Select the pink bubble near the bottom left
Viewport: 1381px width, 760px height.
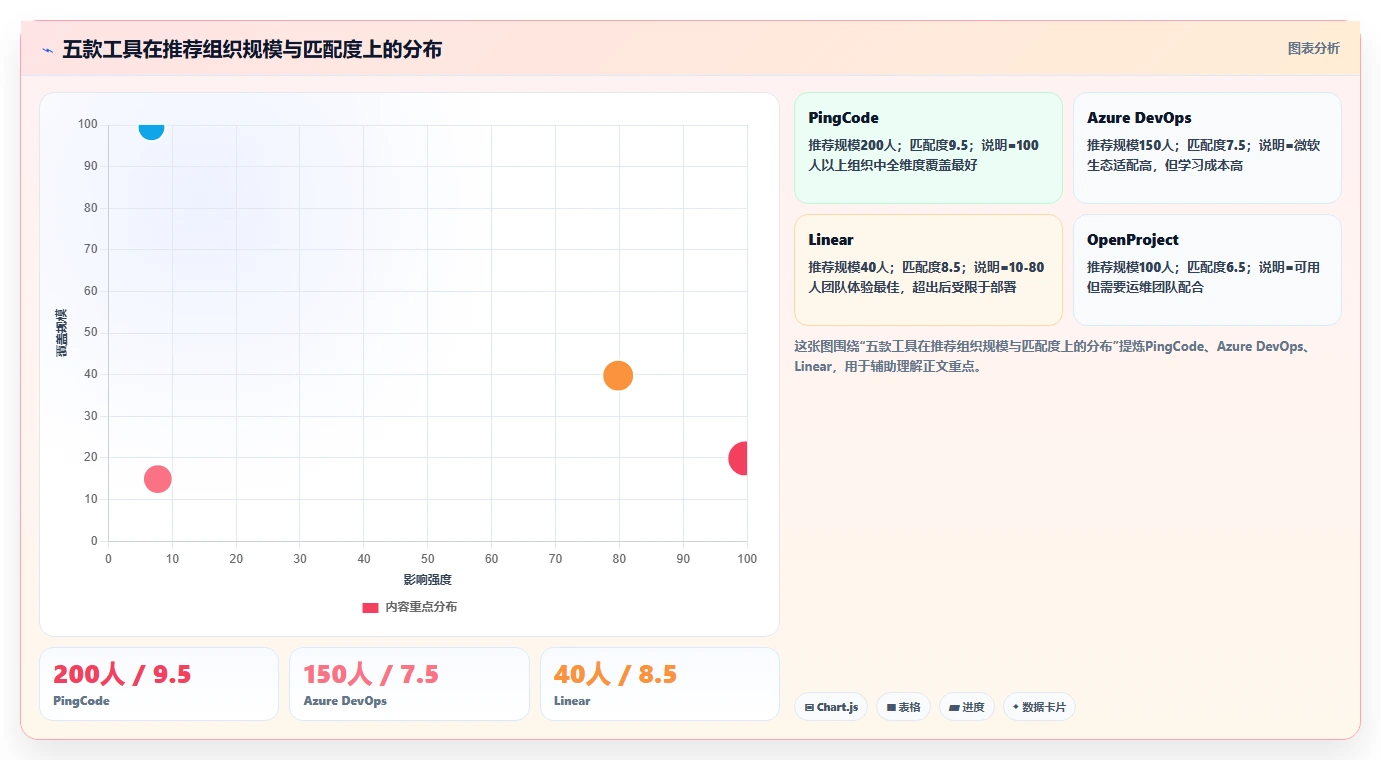[158, 479]
